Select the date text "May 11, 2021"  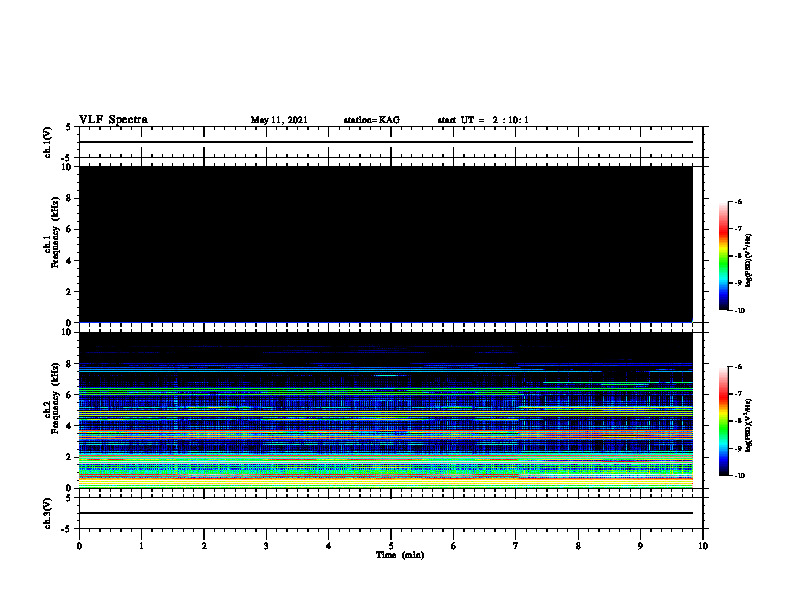(279, 120)
